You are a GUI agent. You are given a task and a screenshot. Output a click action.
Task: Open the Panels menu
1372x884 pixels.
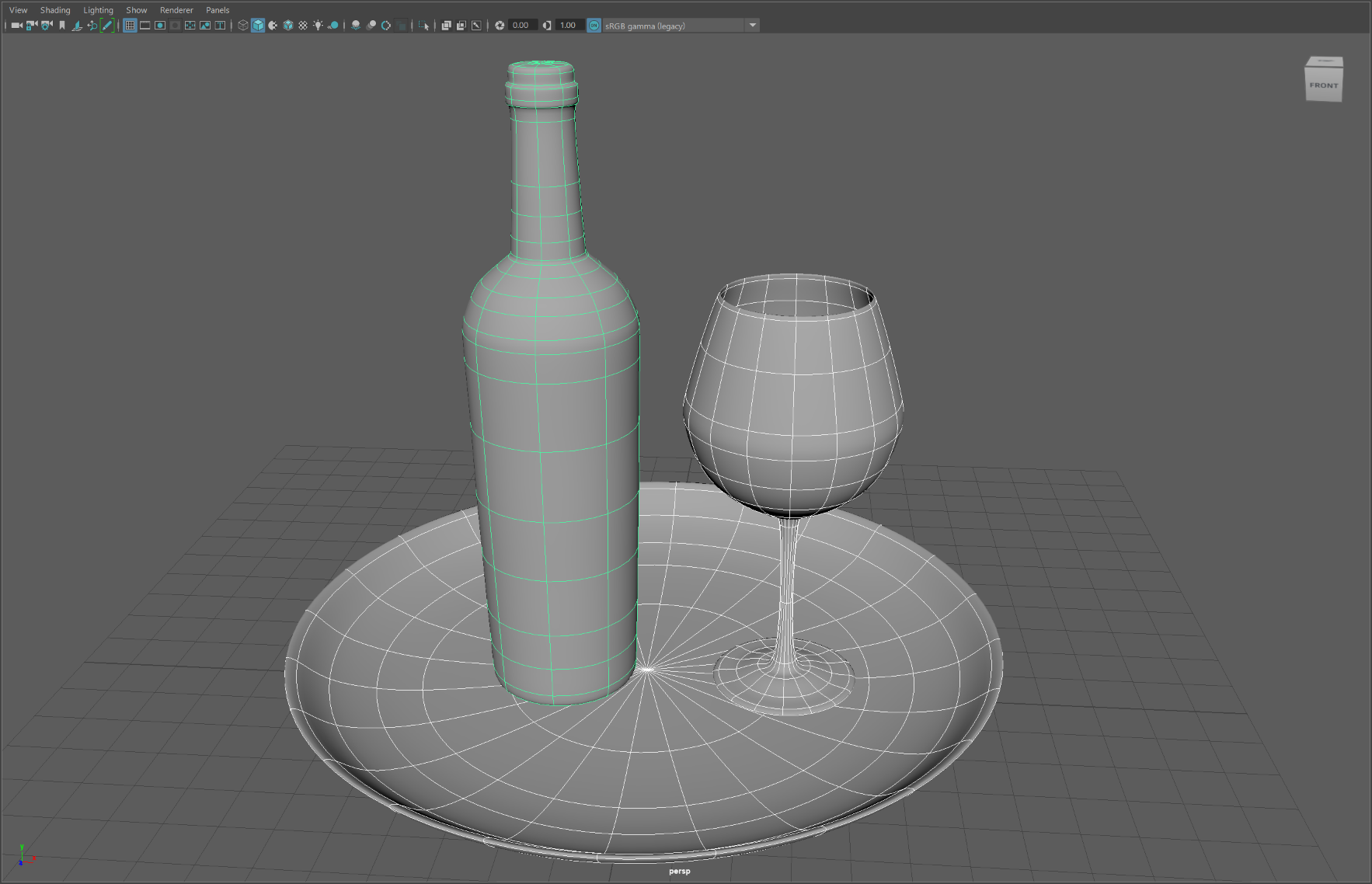coord(218,10)
